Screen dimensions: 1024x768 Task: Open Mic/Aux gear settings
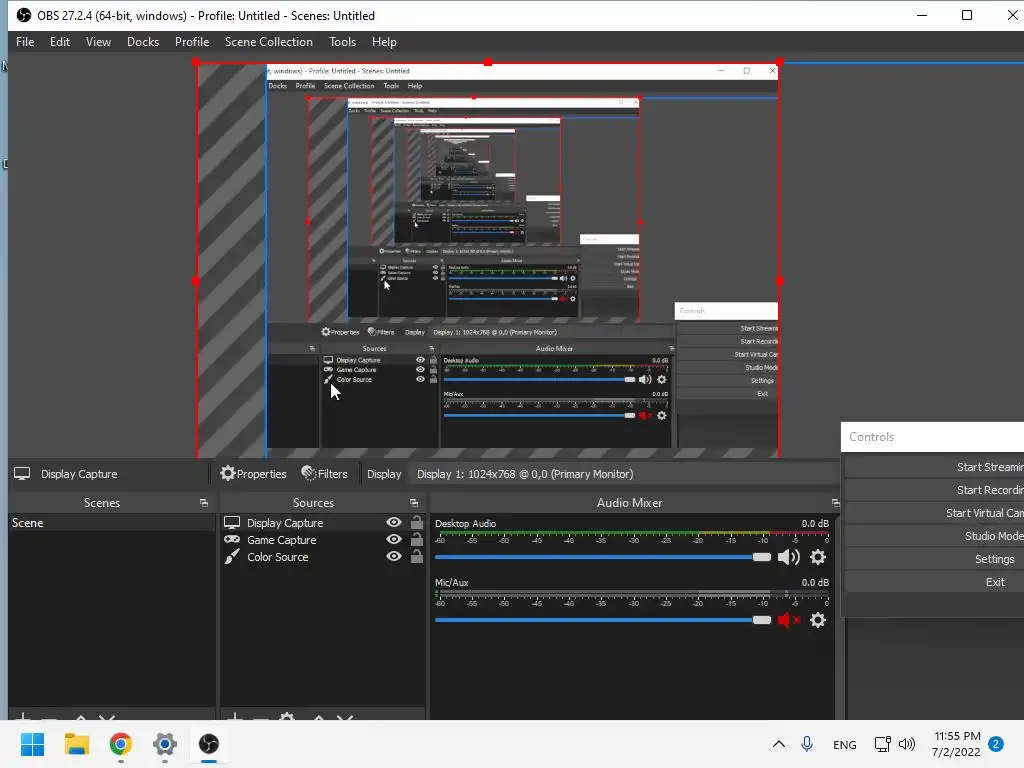pyautogui.click(x=818, y=620)
